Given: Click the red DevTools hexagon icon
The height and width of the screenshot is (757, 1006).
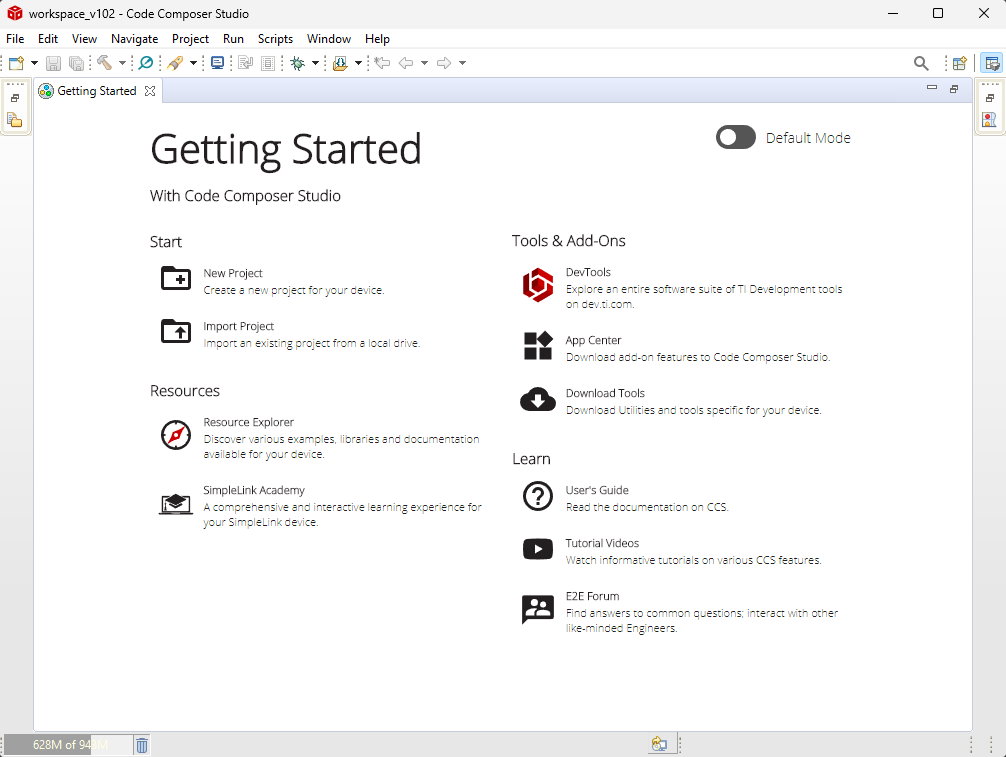Looking at the screenshot, I should pyautogui.click(x=538, y=285).
